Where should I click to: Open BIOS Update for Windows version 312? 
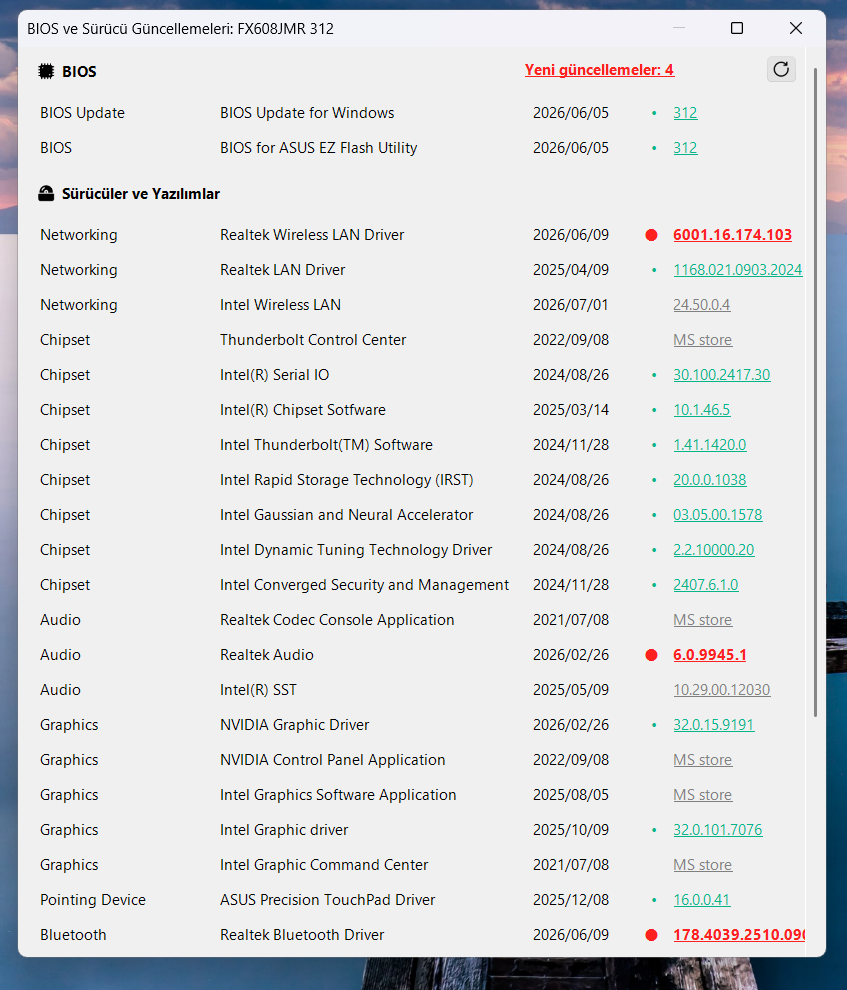coord(685,113)
